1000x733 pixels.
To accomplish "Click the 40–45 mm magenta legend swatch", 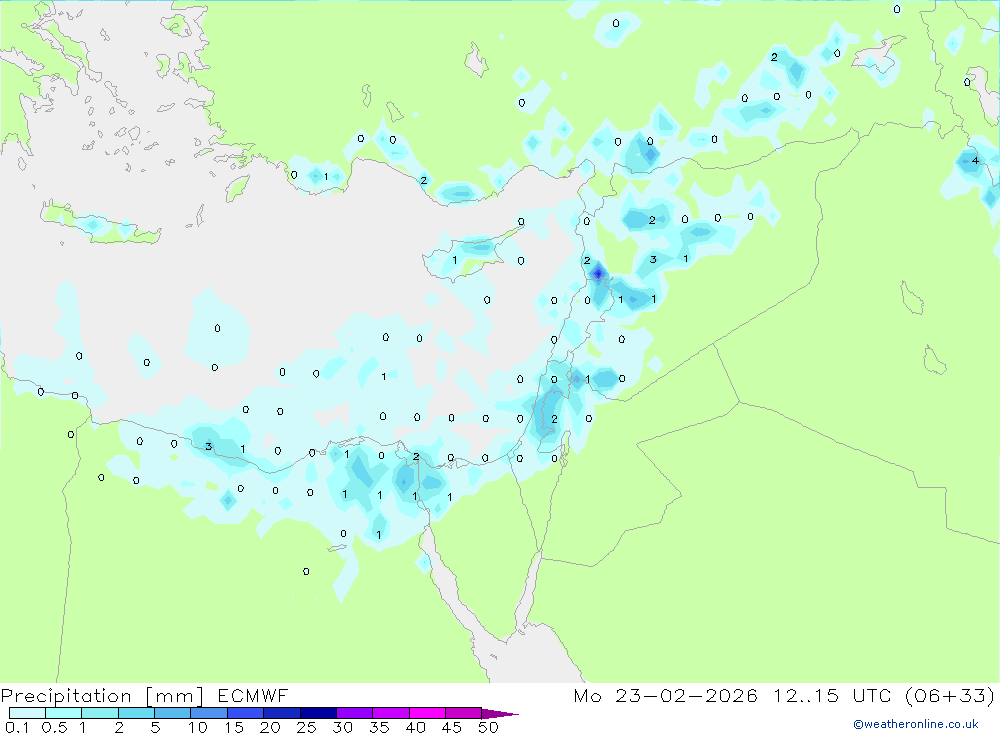I will [x=427, y=713].
